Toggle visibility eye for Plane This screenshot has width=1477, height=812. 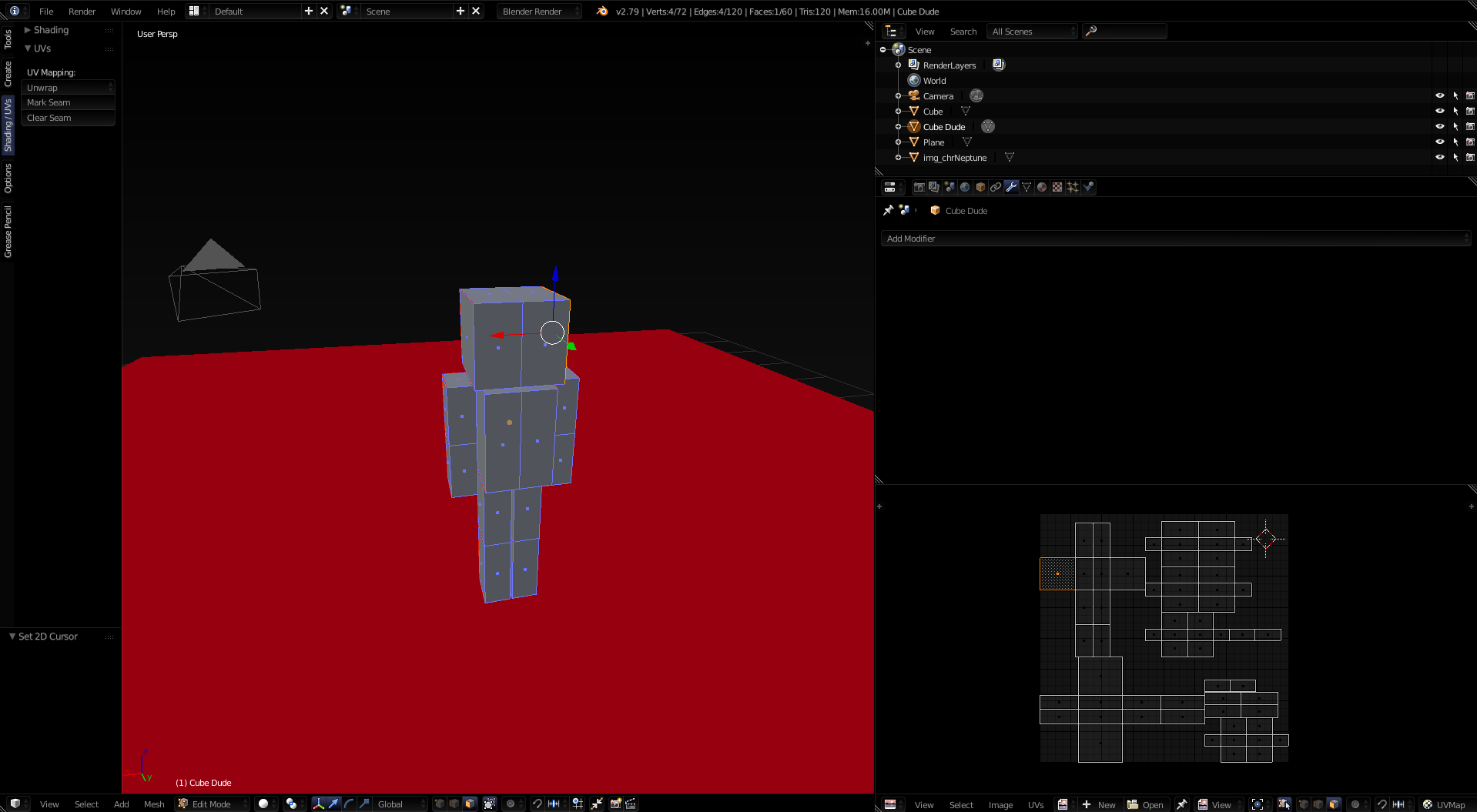(x=1439, y=142)
